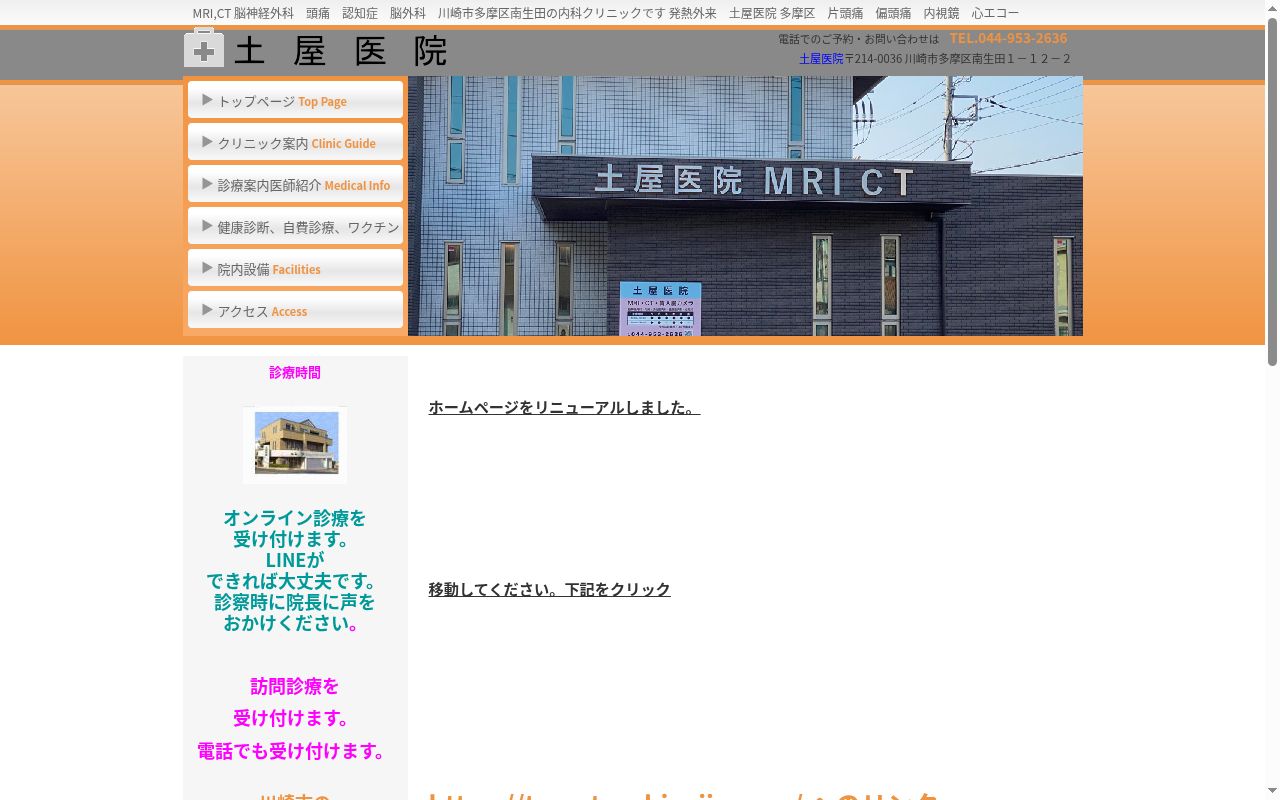Click the small clinic building thumbnail

(x=295, y=444)
